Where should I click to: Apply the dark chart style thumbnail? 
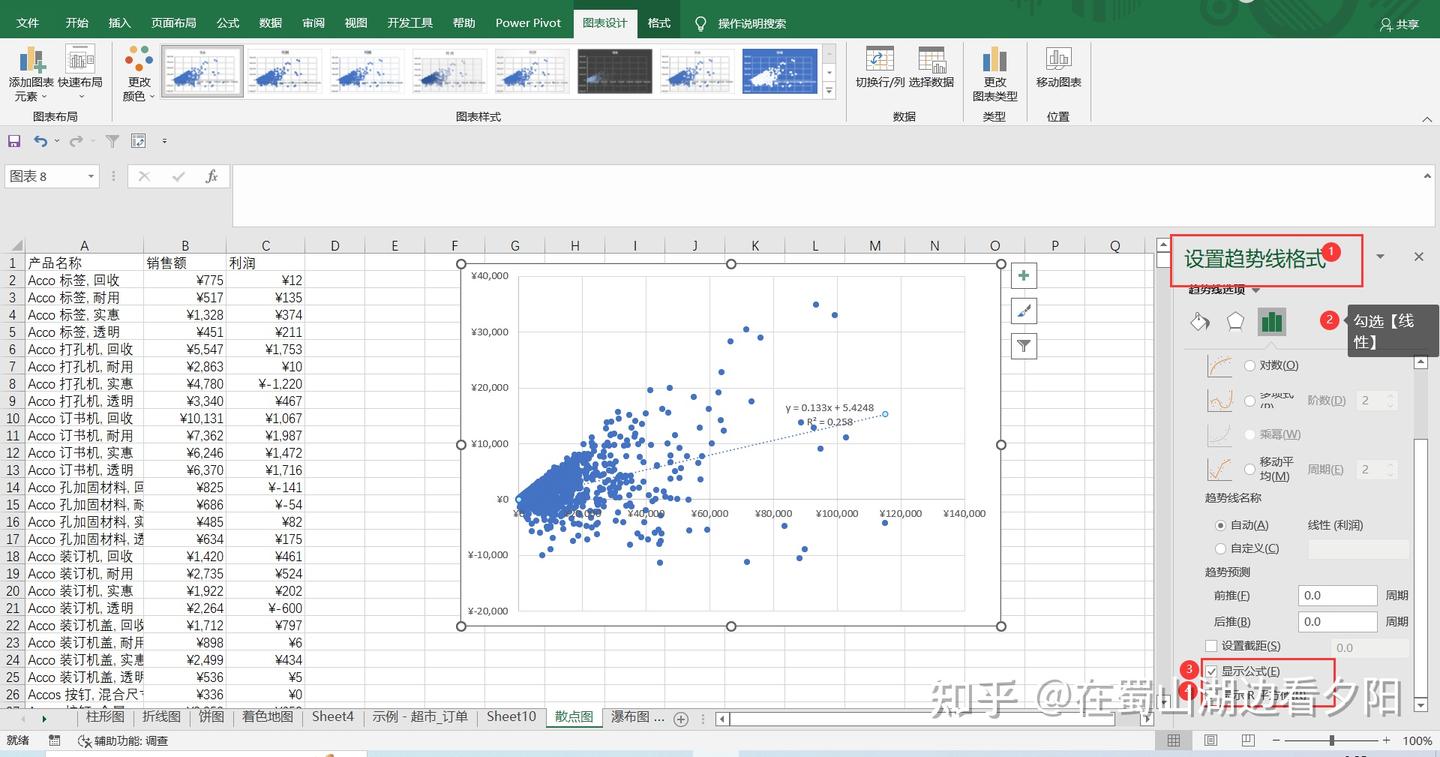[615, 71]
